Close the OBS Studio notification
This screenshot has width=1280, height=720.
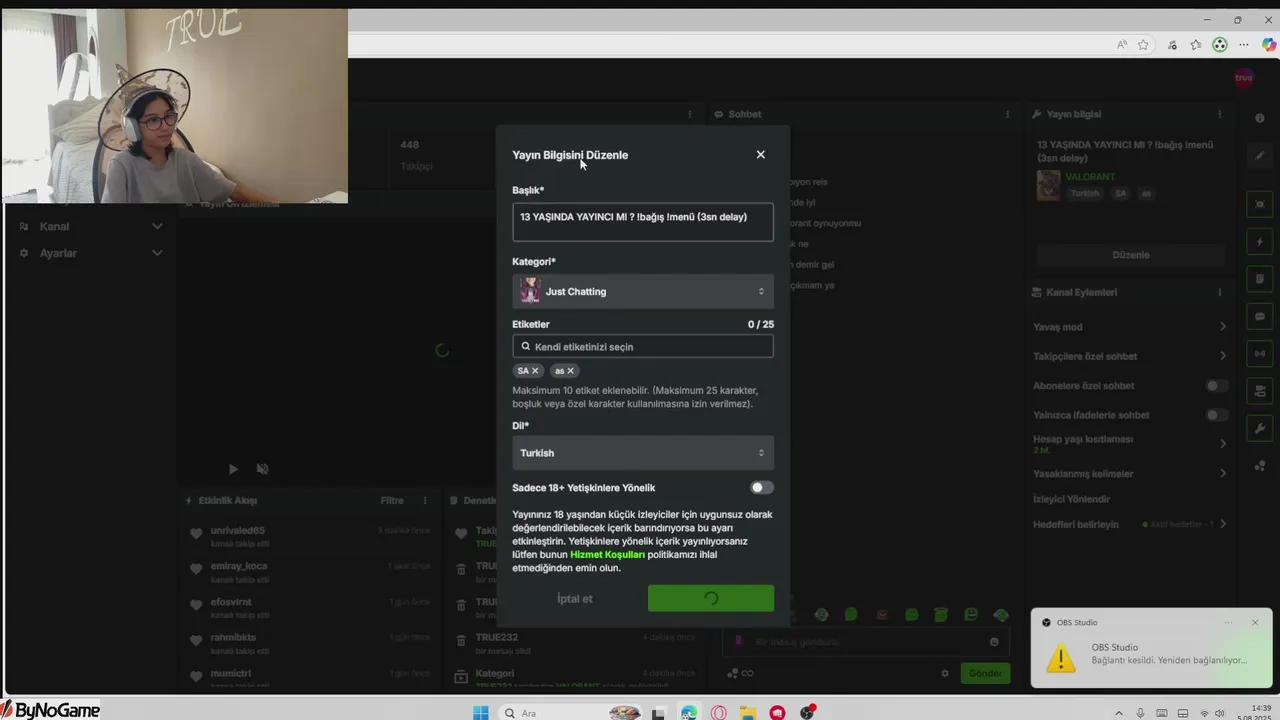coord(1255,622)
